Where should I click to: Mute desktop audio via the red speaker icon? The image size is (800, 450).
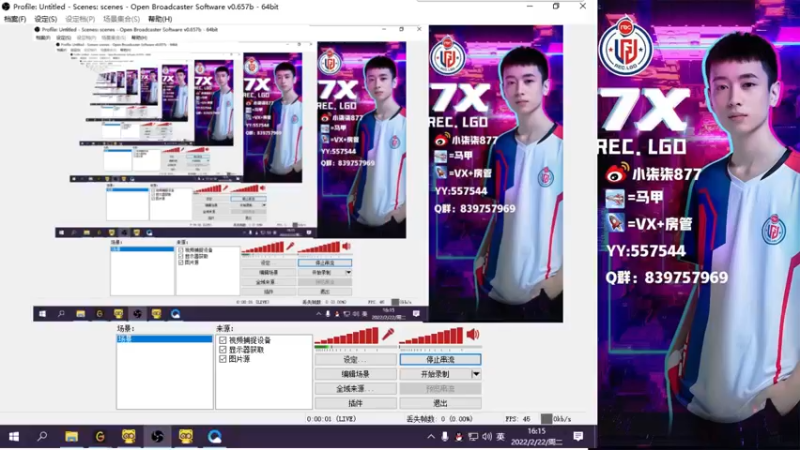click(x=472, y=335)
